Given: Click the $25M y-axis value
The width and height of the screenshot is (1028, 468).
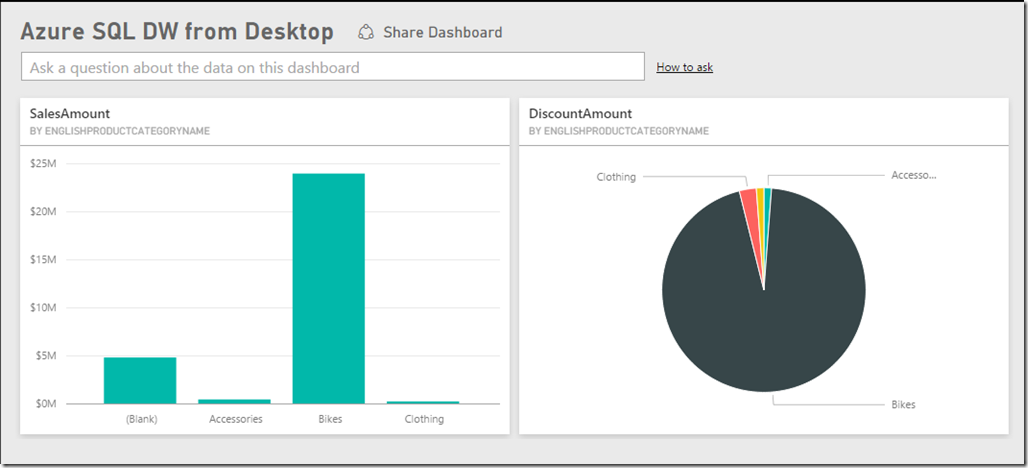Looking at the screenshot, I should 43,163.
